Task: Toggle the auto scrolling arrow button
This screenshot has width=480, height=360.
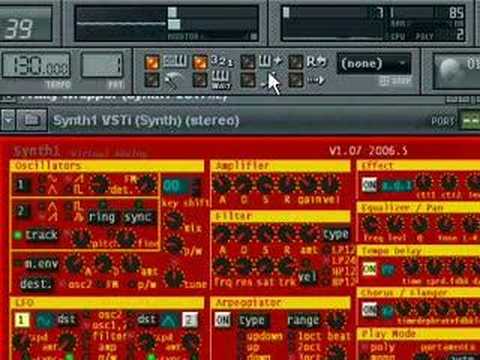Action: pos(295,80)
